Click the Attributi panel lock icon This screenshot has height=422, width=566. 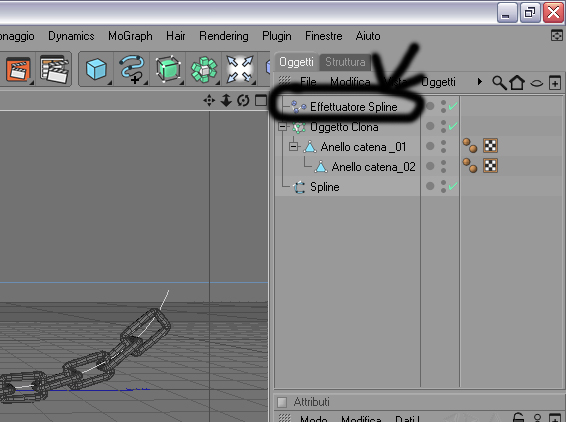click(x=518, y=418)
